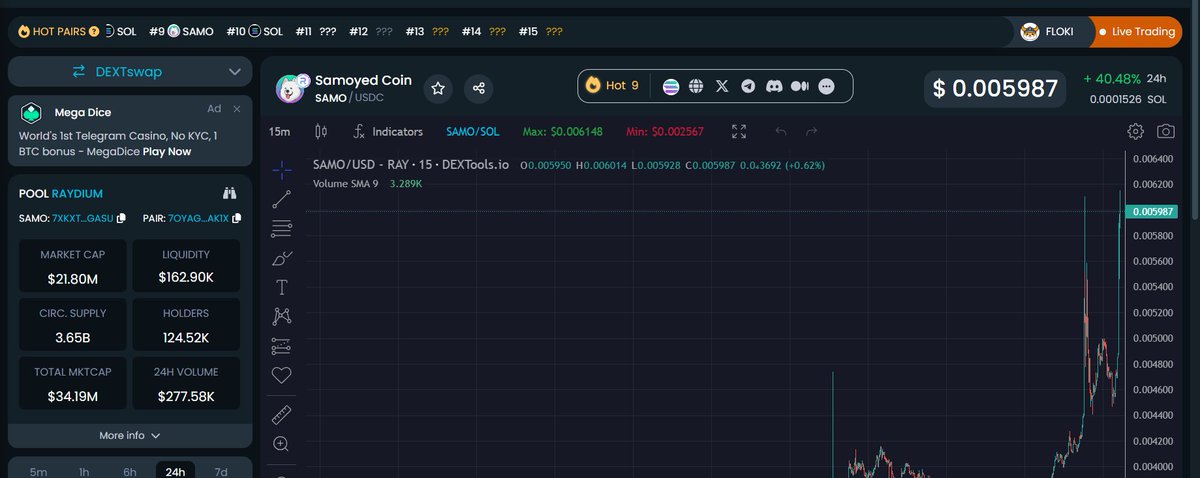Image resolution: width=1200 pixels, height=478 pixels.
Task: Select the 5m timeframe tab
Action: click(x=38, y=472)
